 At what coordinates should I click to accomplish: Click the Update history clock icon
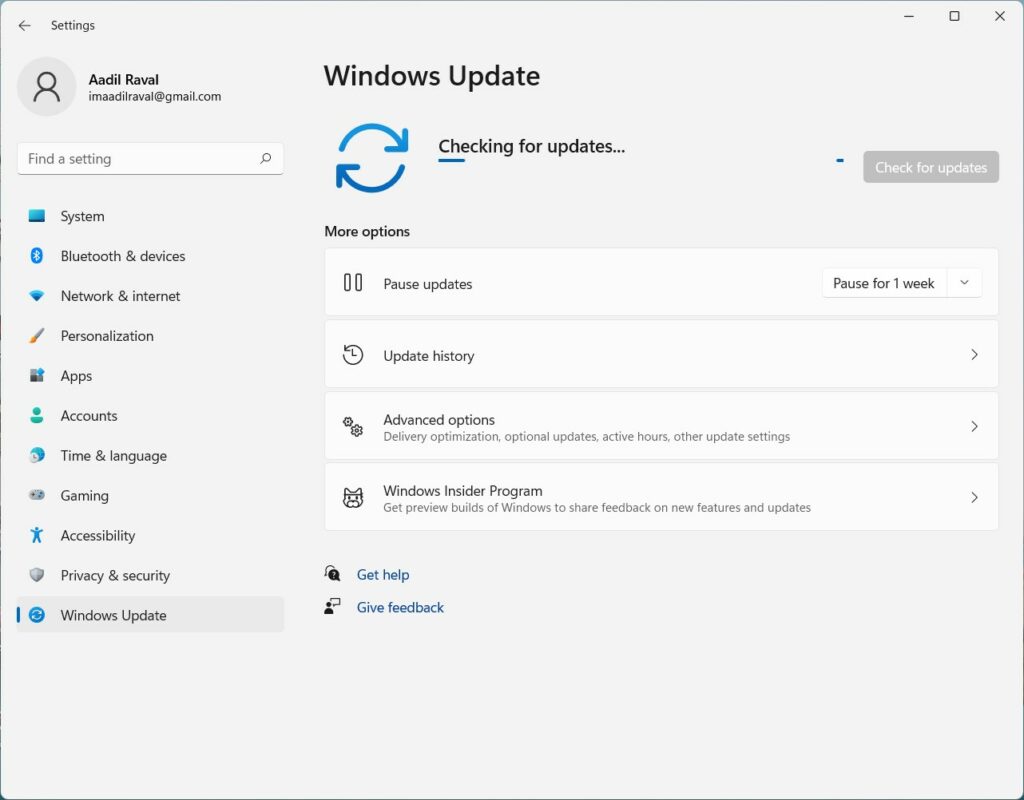click(352, 354)
